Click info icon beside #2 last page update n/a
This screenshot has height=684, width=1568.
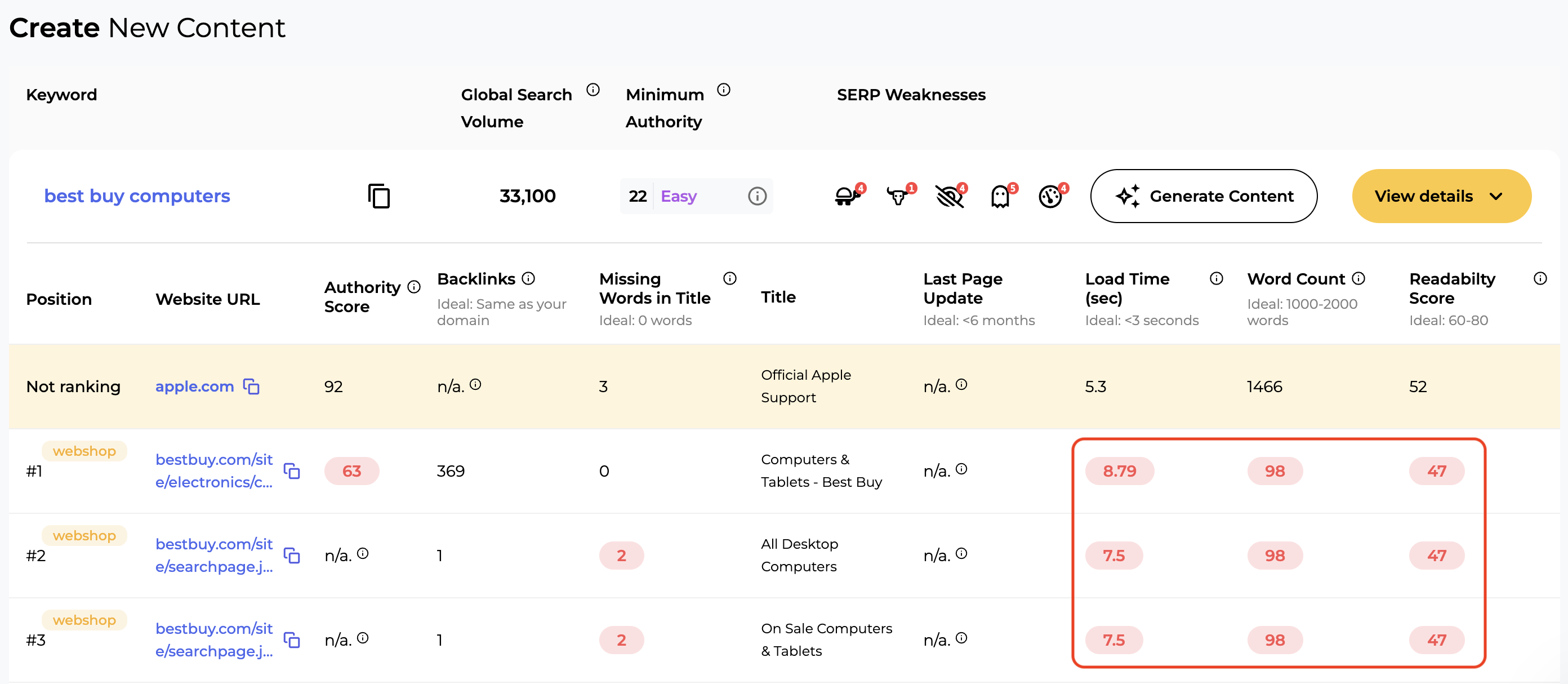tap(961, 554)
